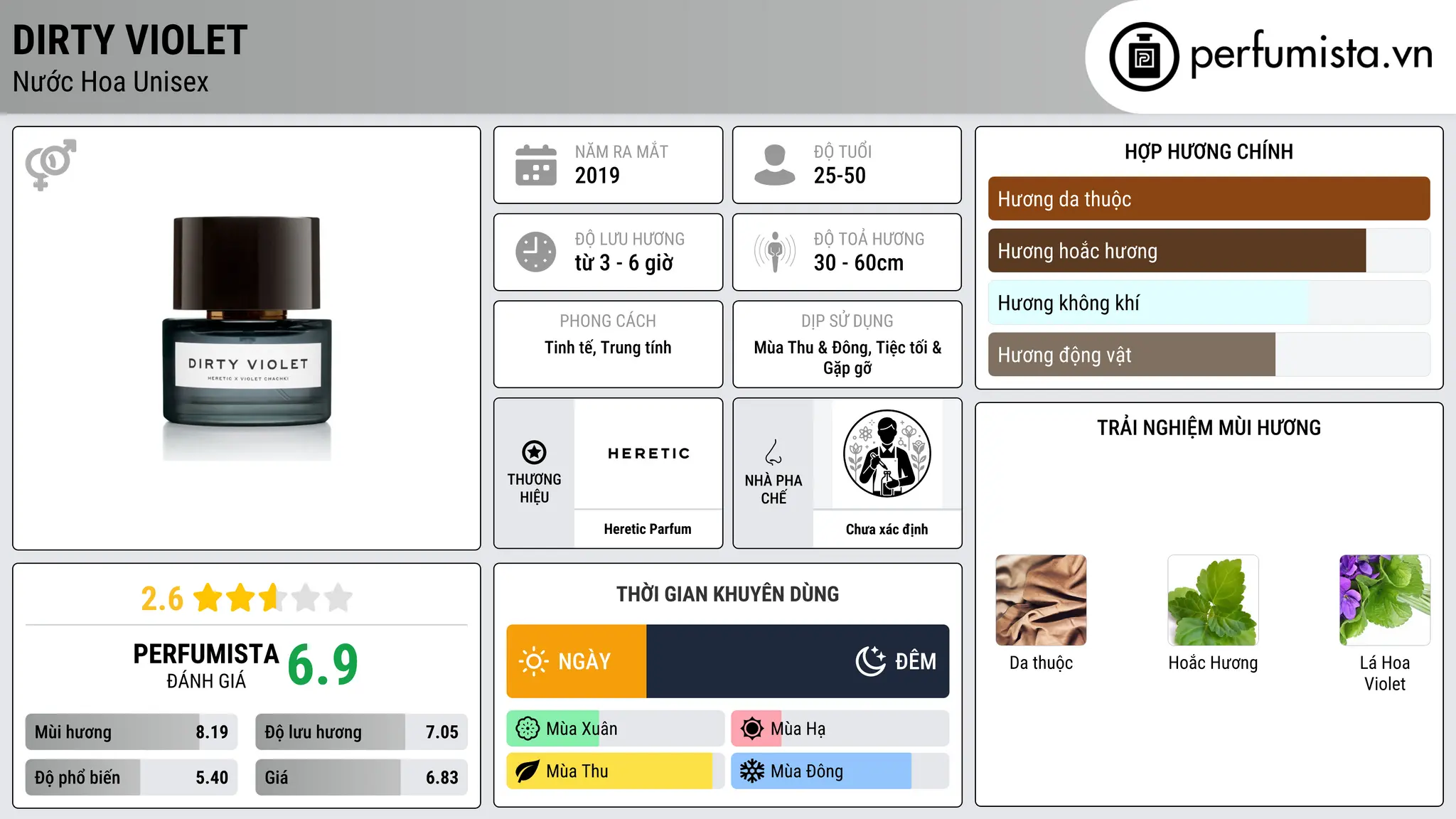Click the PERFUMISTA ĐÁNH GIÁ label
Viewport: 1456px width, 819px height.
pyautogui.click(x=206, y=665)
